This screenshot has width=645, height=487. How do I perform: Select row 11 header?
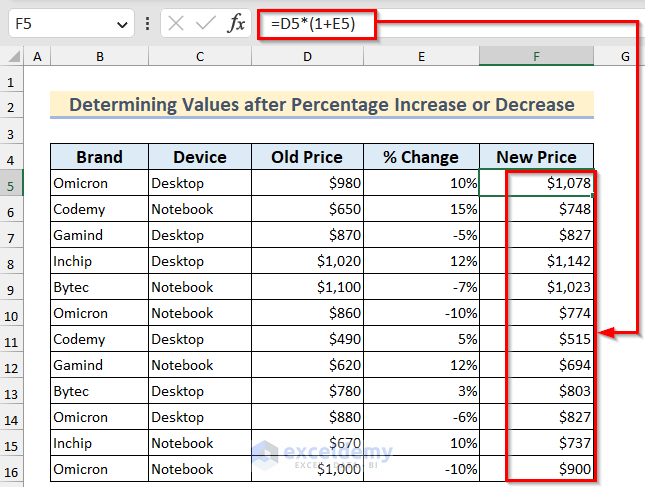pyautogui.click(x=11, y=342)
